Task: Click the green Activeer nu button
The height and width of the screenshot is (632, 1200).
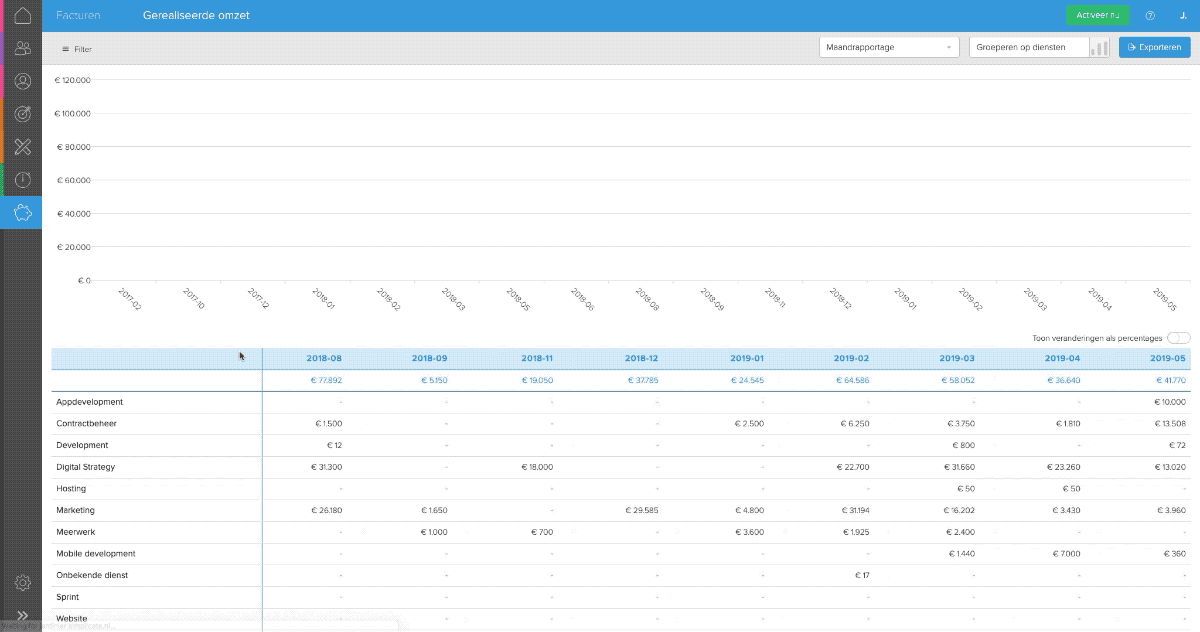Action: click(1097, 16)
